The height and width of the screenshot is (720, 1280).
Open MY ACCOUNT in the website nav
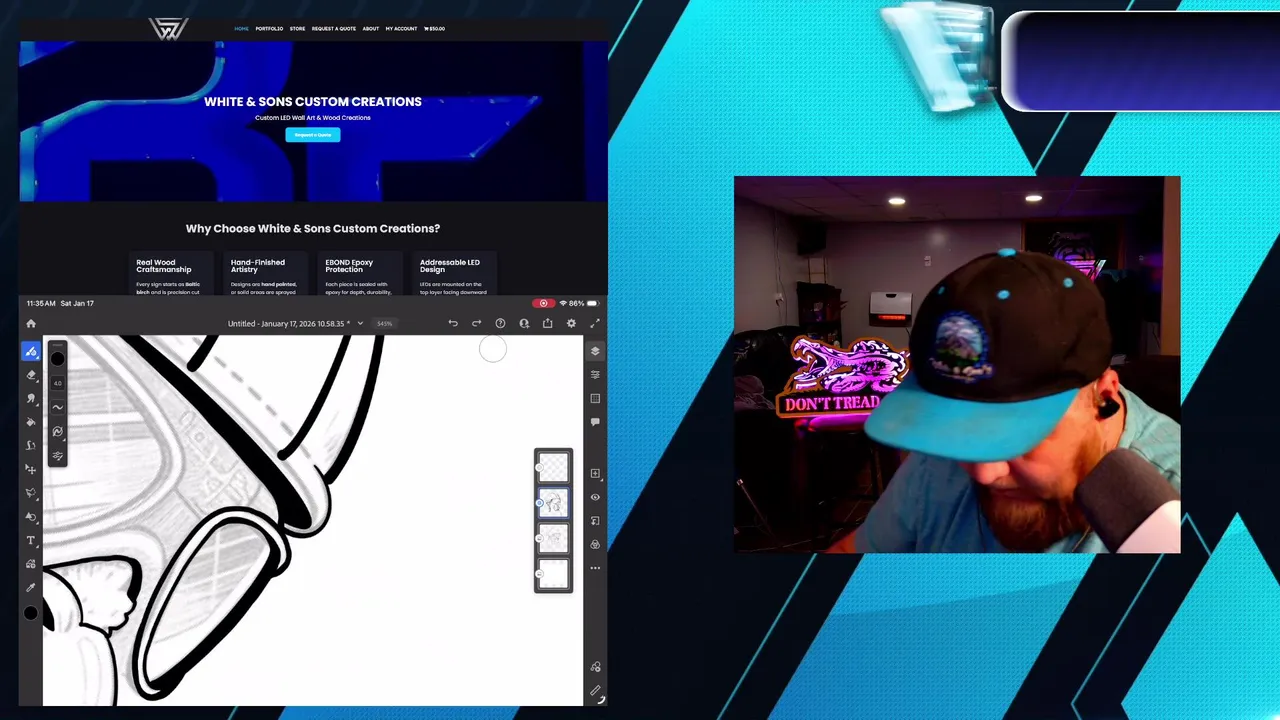(401, 28)
